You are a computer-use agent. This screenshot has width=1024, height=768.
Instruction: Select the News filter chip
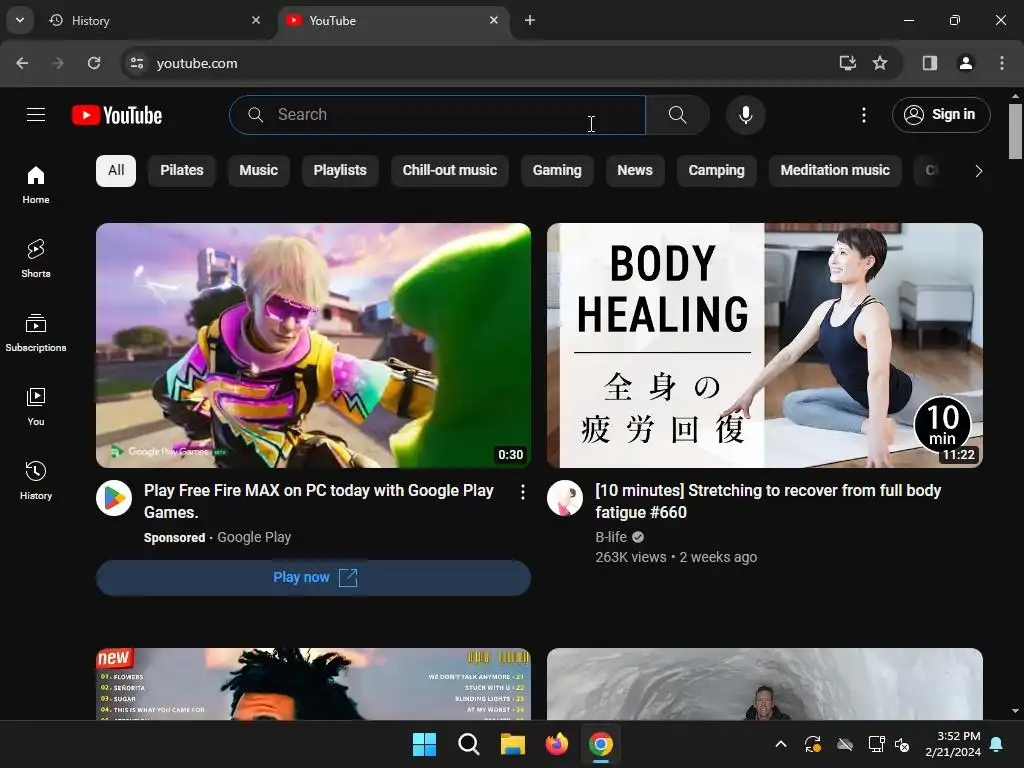click(x=635, y=171)
